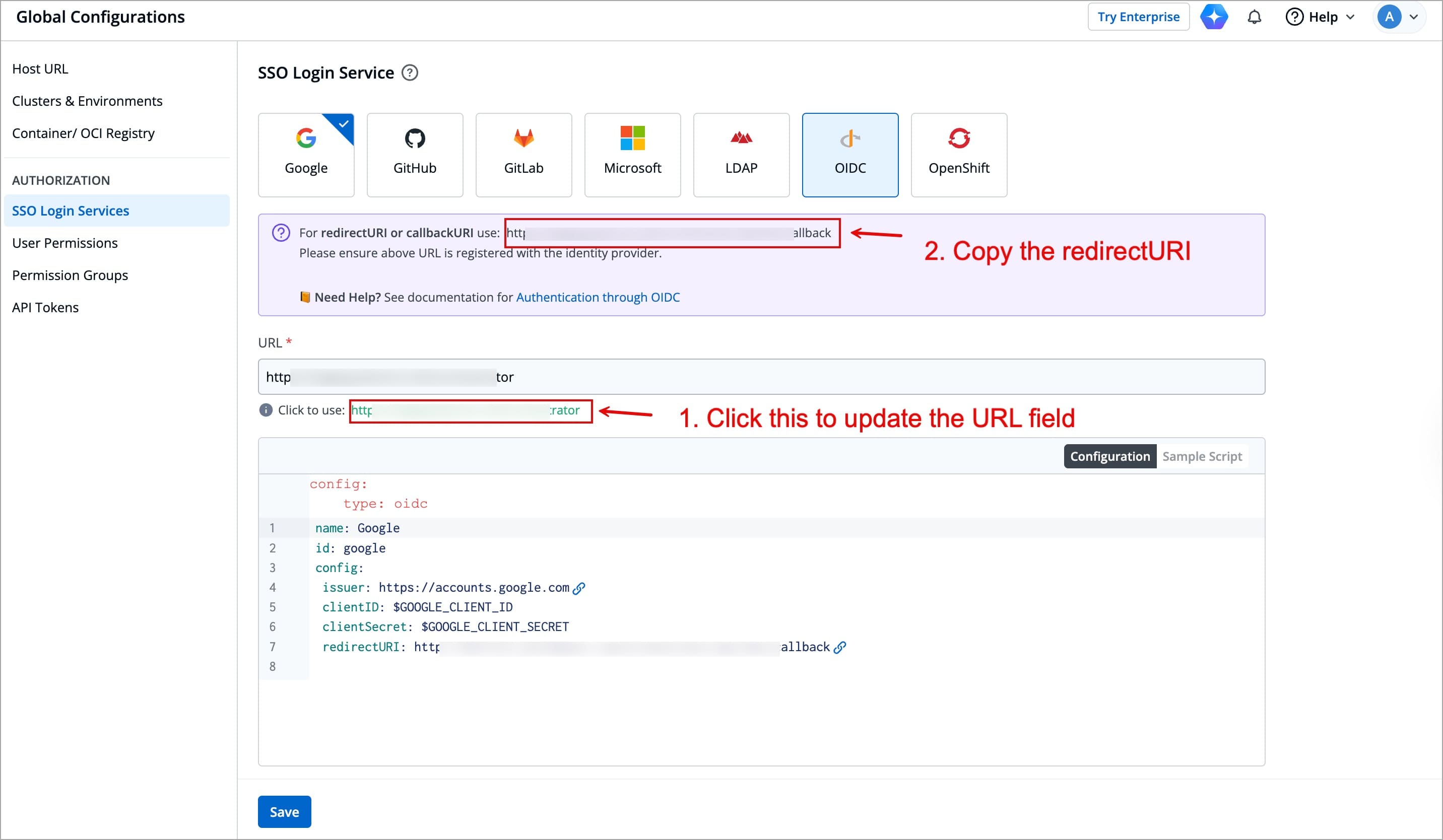Click the Save button
The width and height of the screenshot is (1443, 840).
[x=284, y=811]
